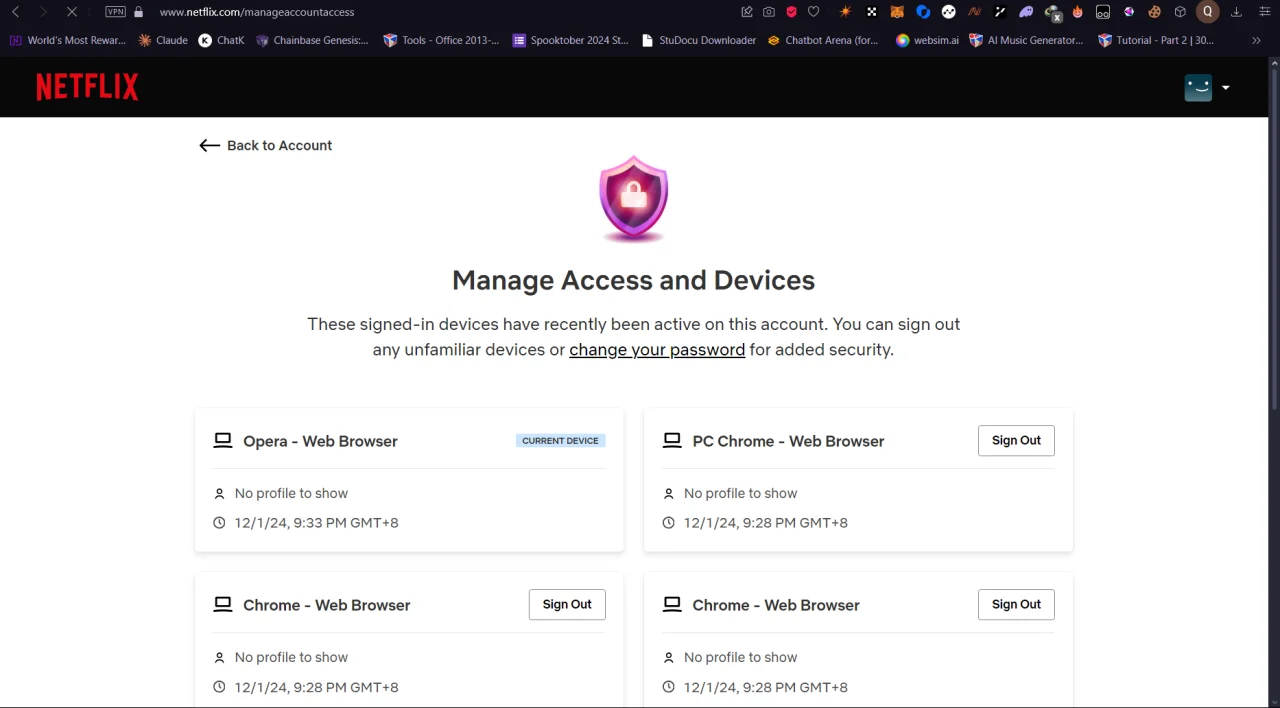Open the red shield ad-blocker icon
This screenshot has width=1280, height=708.
pos(791,12)
